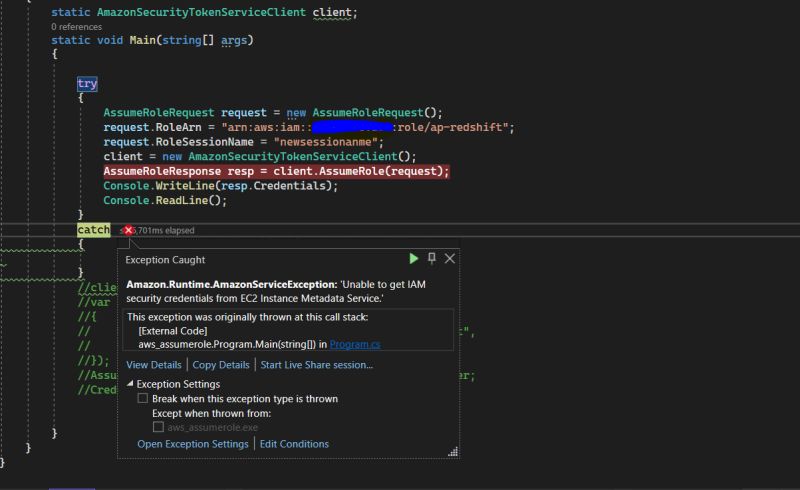Image resolution: width=800 pixels, height=490 pixels.
Task: Click the '701ms elapsed' PerfTip text
Action: [x=162, y=231]
